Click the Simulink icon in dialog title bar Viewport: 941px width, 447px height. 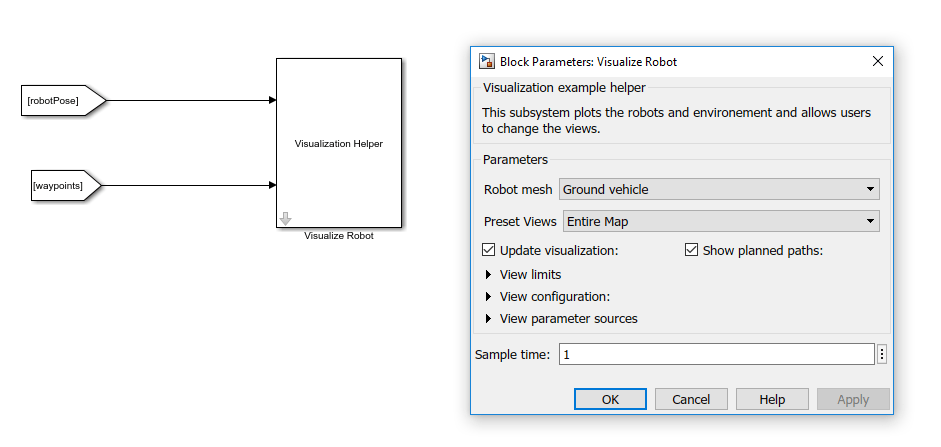tap(487, 62)
